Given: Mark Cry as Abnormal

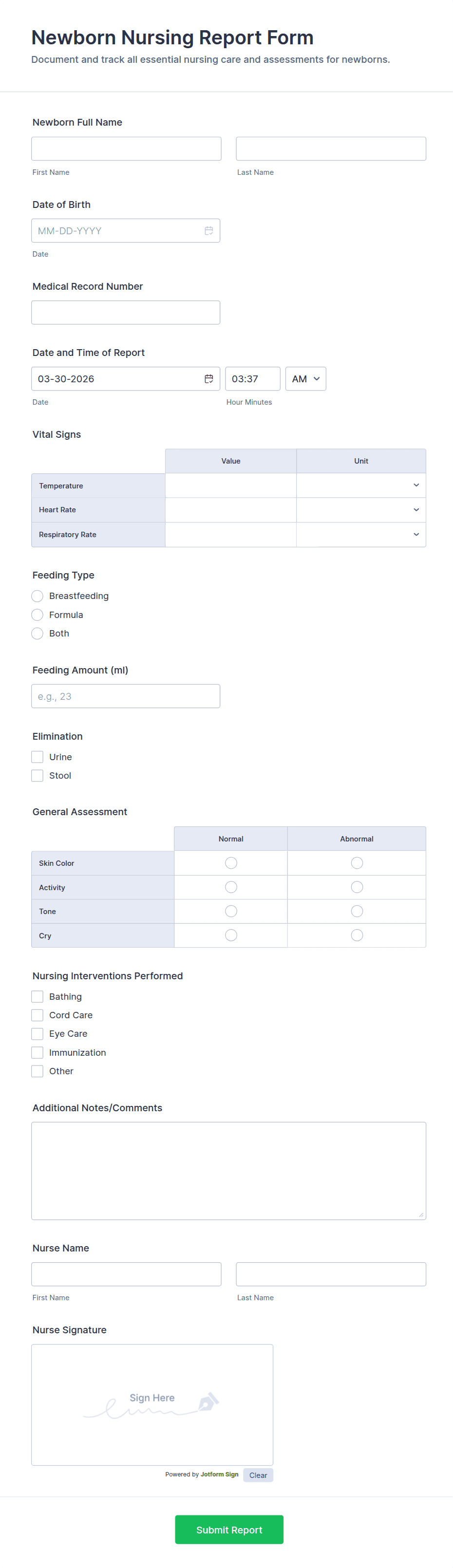Looking at the screenshot, I should tap(357, 935).
